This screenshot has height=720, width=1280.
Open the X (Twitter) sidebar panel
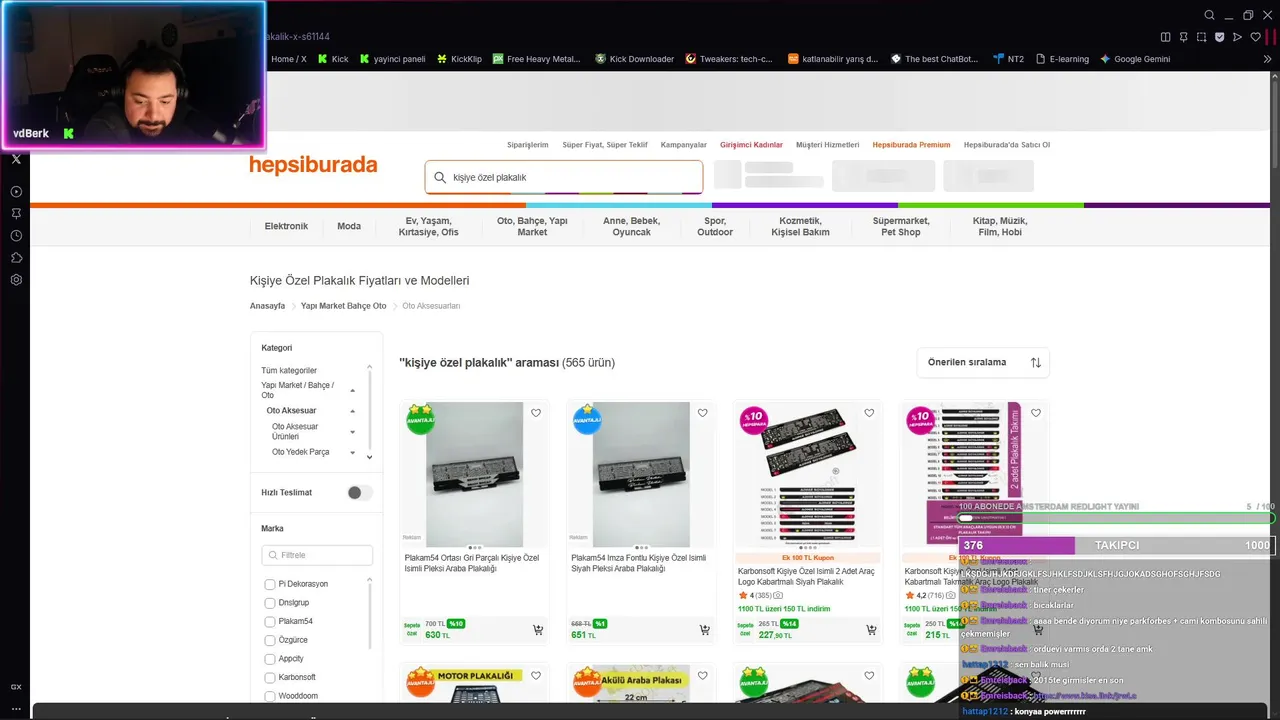(16, 159)
